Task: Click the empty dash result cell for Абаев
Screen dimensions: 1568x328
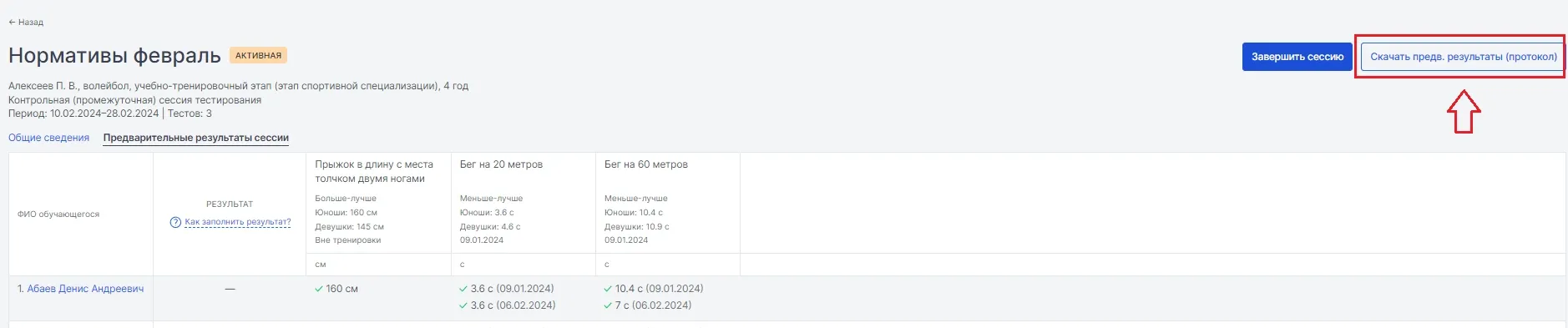Action: click(x=230, y=298)
